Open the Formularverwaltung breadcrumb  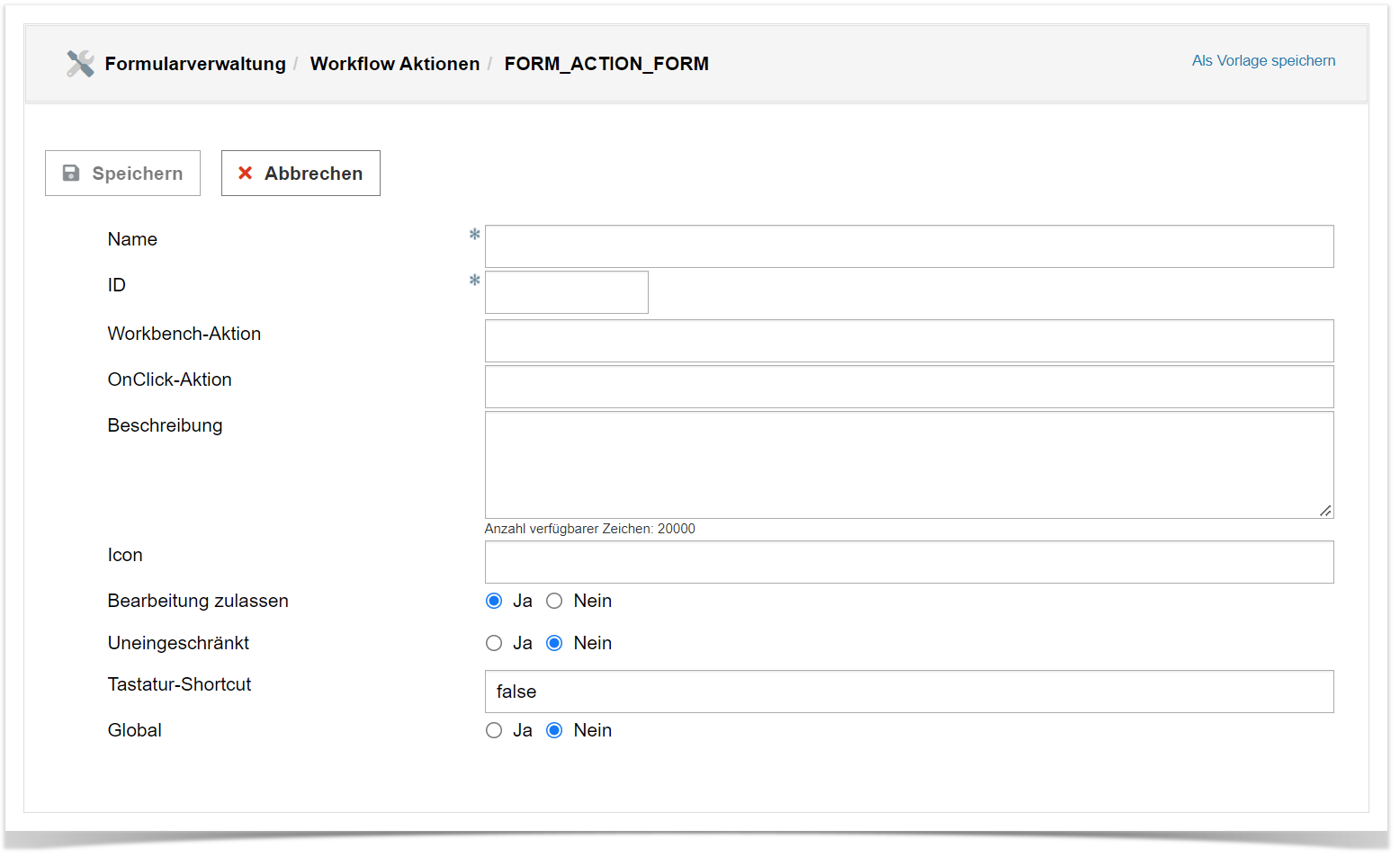point(195,64)
